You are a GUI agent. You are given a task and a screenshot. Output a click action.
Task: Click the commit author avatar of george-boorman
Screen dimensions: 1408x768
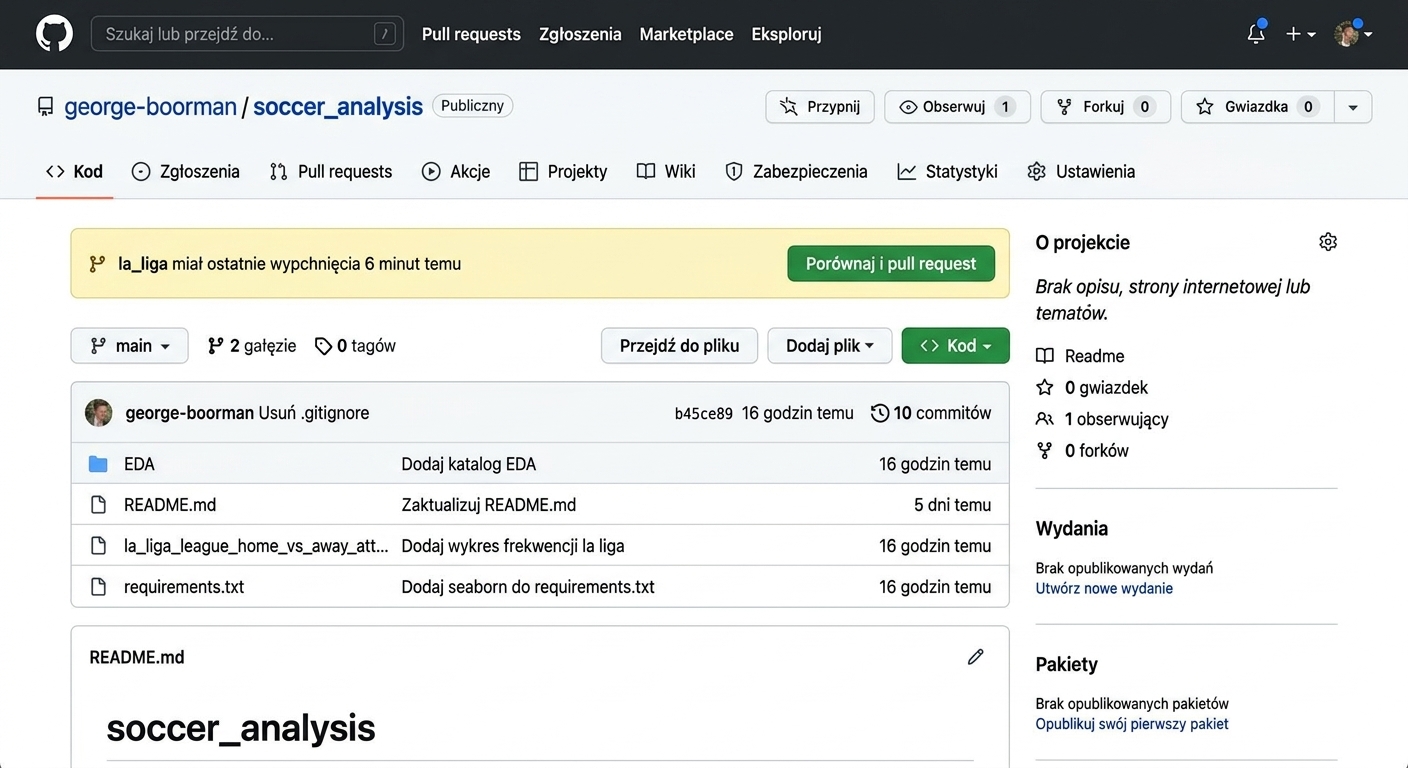click(x=98, y=413)
